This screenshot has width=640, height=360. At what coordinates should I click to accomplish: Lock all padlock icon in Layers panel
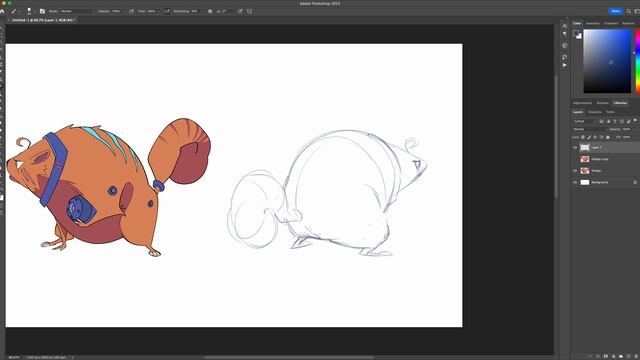(x=608, y=137)
